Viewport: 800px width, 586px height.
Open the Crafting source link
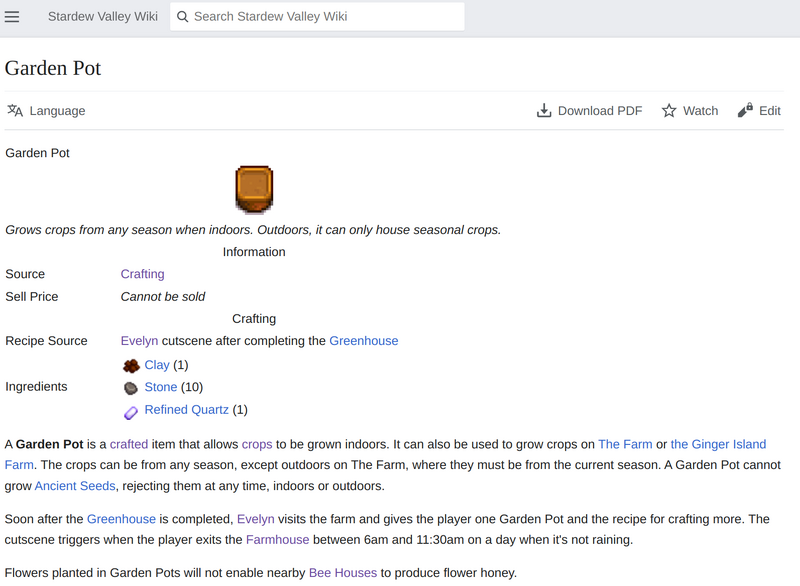pyautogui.click(x=142, y=274)
